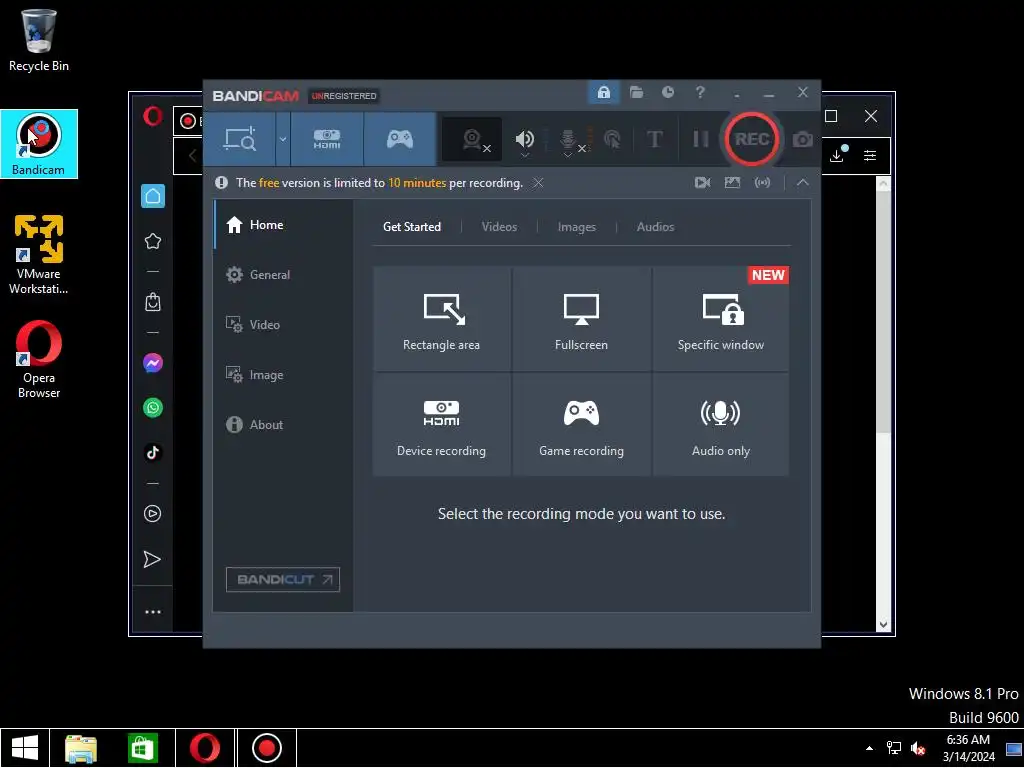Open the output folder icon in title bar

coord(636,92)
